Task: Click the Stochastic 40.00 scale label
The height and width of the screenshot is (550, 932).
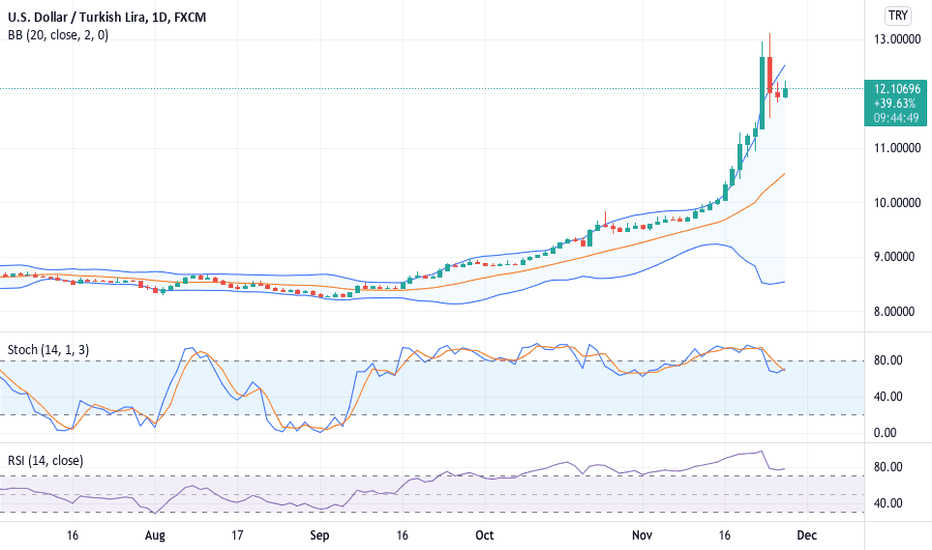Action: (889, 397)
